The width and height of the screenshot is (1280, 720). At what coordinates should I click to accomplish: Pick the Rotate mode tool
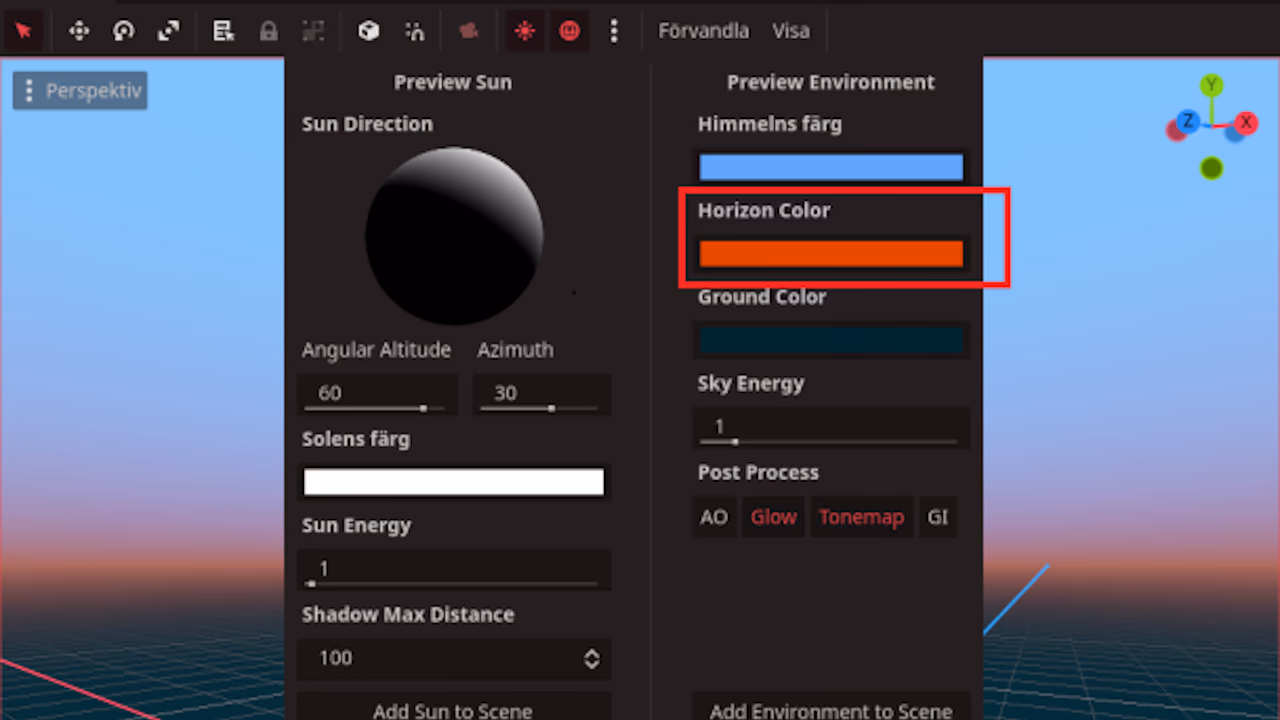tap(124, 31)
